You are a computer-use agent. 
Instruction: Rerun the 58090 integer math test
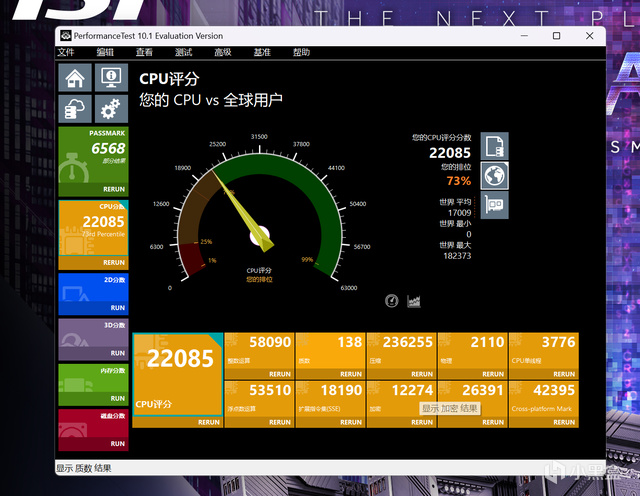(x=280, y=374)
